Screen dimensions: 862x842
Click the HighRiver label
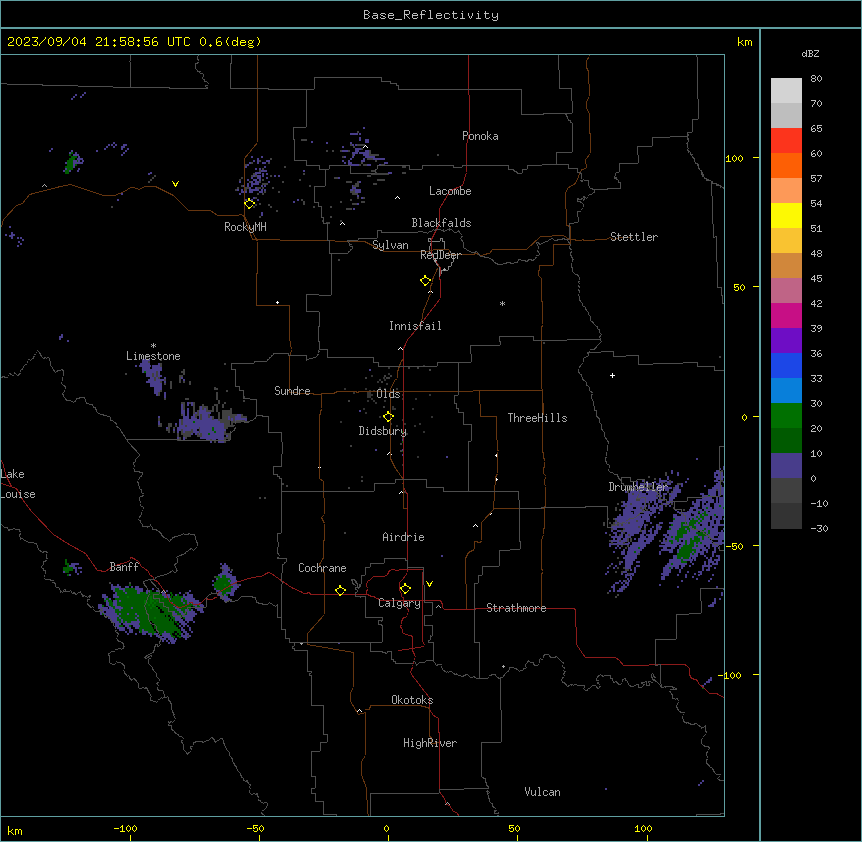click(x=430, y=743)
